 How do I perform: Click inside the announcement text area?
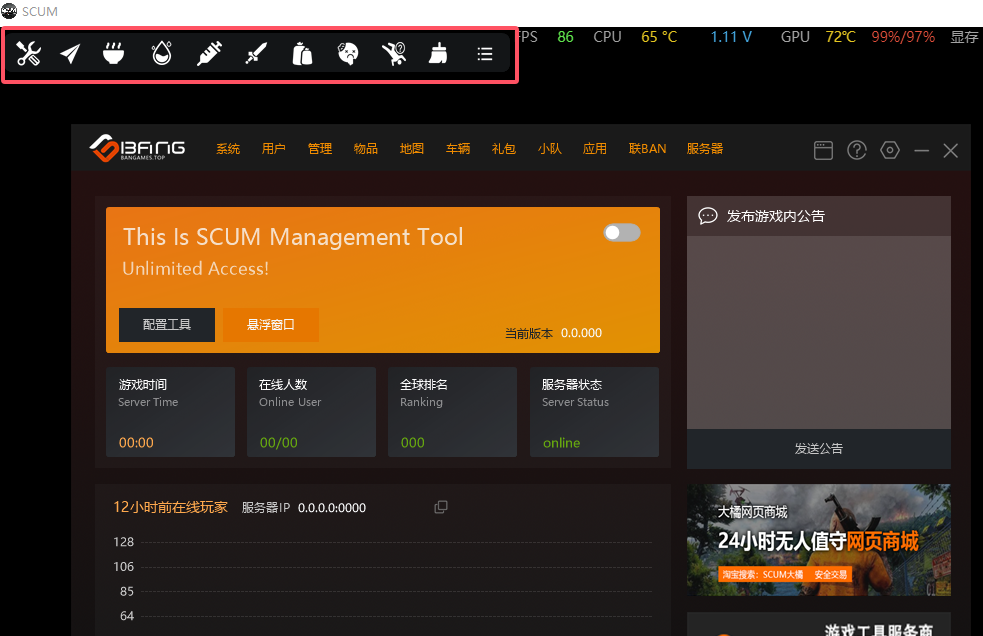point(819,332)
